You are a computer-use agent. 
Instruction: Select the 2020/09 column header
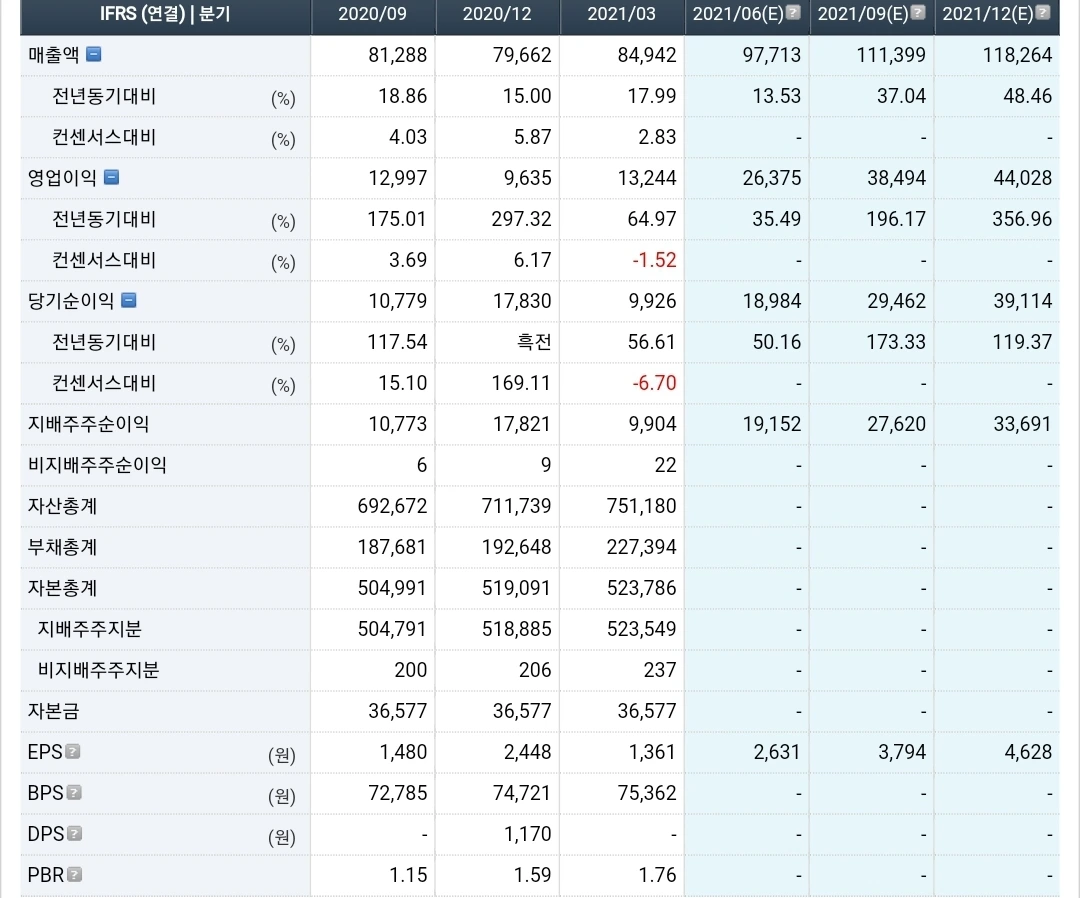[x=373, y=14]
